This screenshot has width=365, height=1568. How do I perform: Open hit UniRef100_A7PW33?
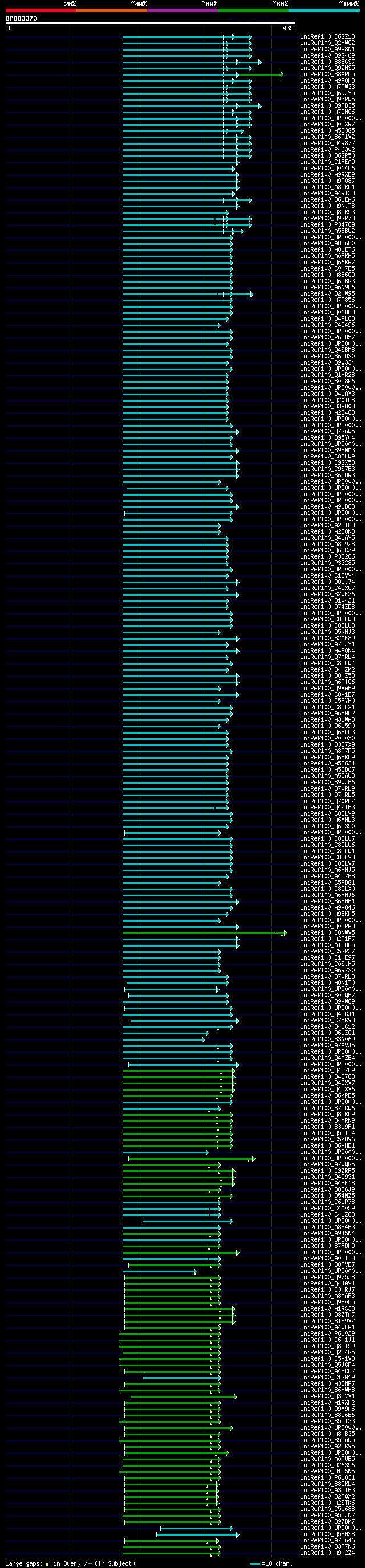coord(327,87)
